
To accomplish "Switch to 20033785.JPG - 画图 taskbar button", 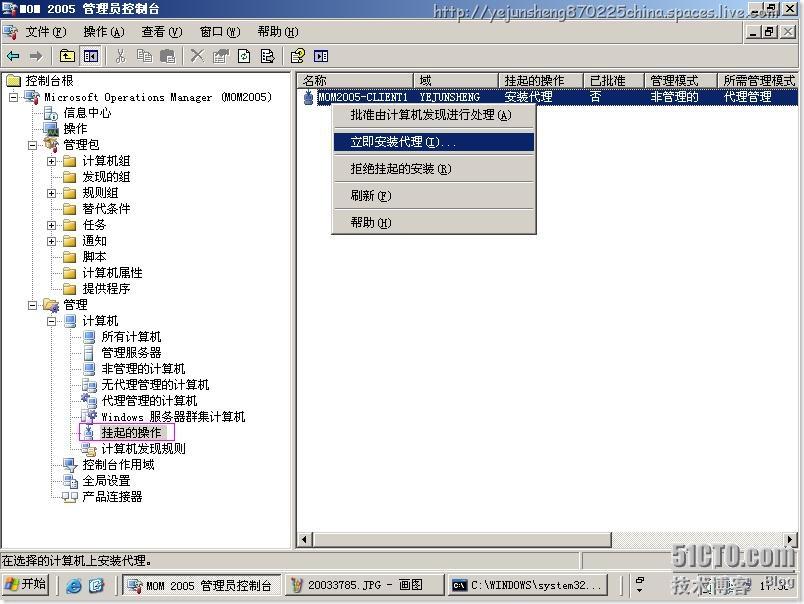I will click(364, 585).
